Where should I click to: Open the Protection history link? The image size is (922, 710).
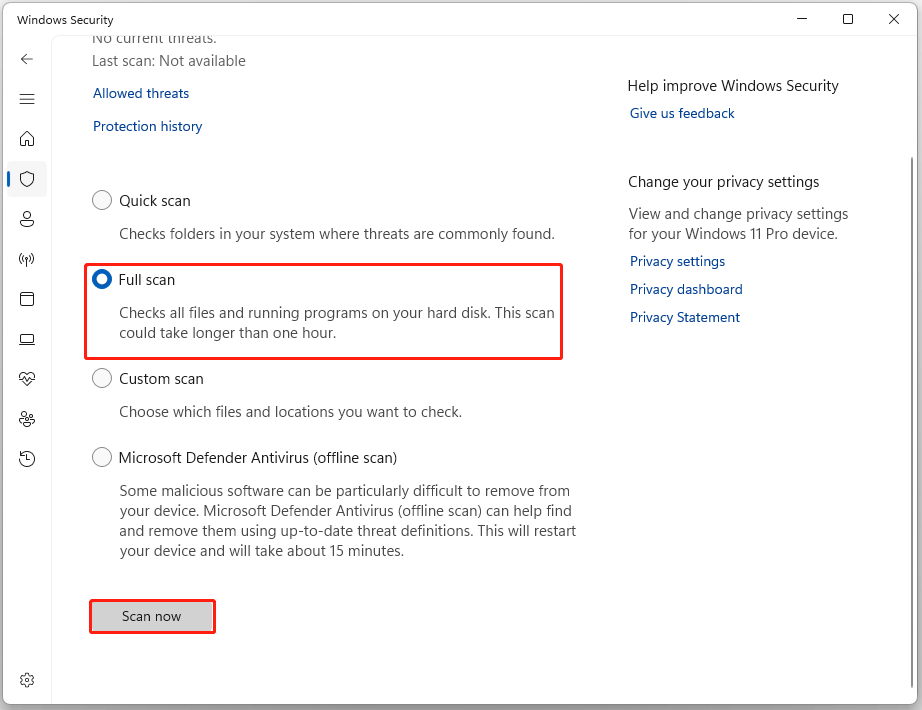pyautogui.click(x=148, y=126)
